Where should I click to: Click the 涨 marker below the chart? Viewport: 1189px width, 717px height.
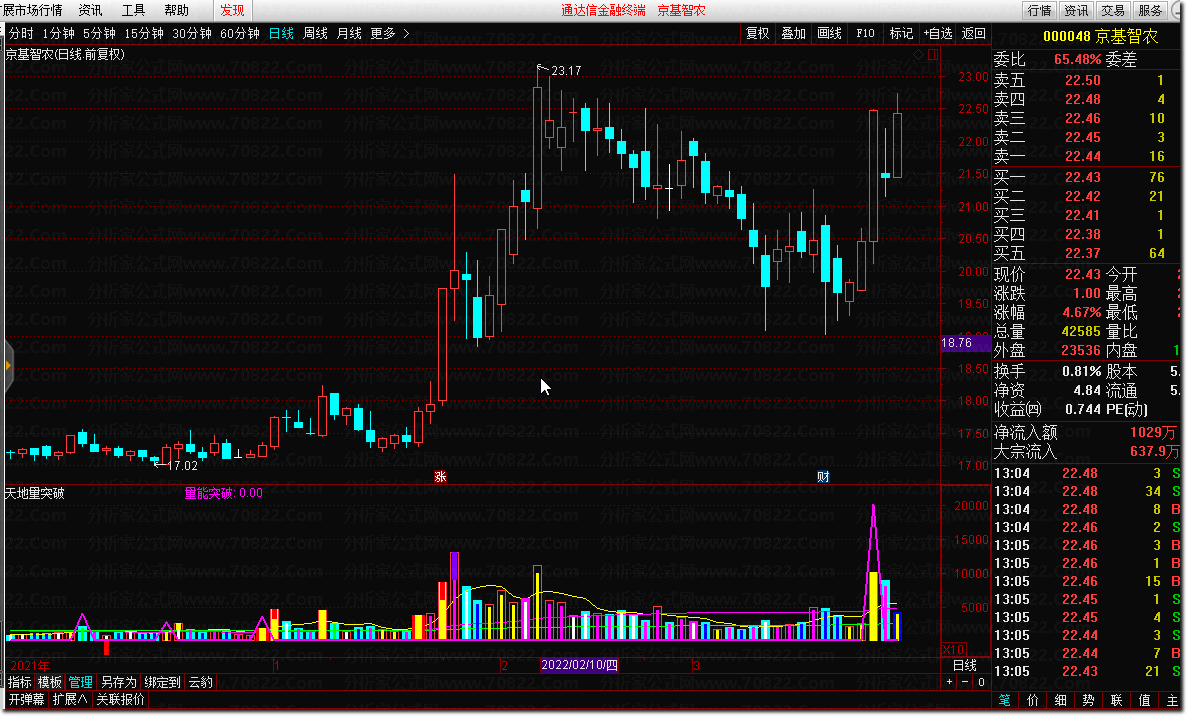click(440, 477)
